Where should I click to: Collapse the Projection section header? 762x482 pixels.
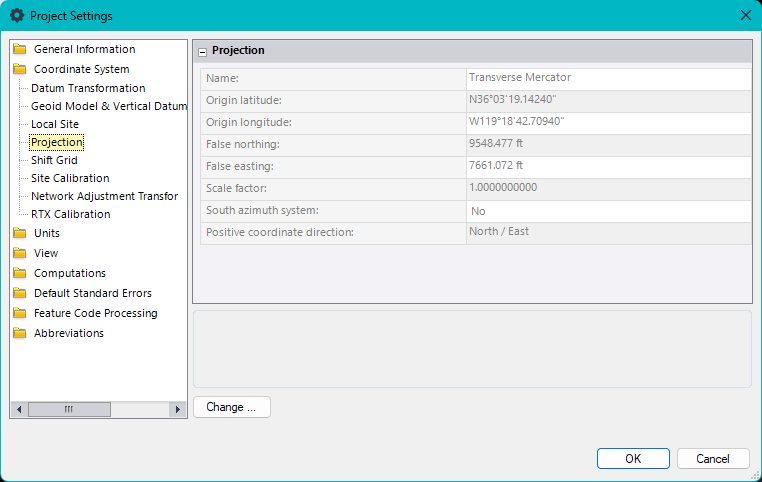[203, 51]
